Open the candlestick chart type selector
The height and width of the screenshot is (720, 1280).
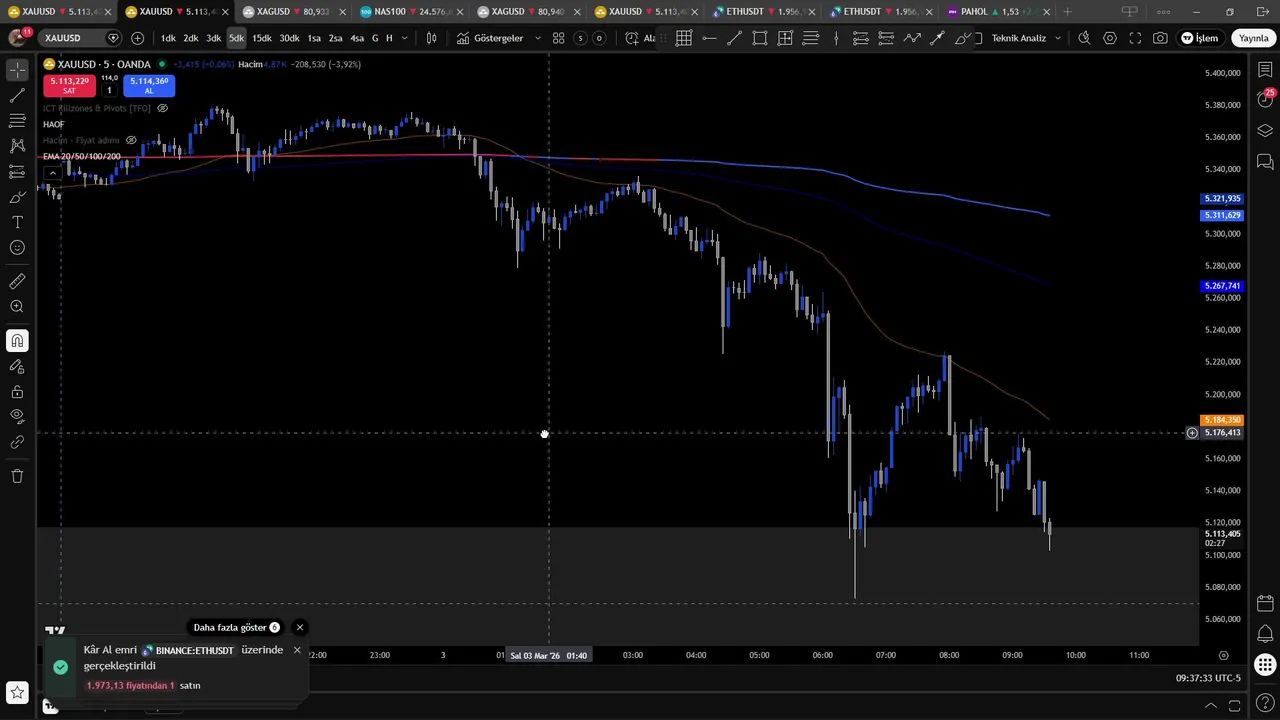[431, 38]
